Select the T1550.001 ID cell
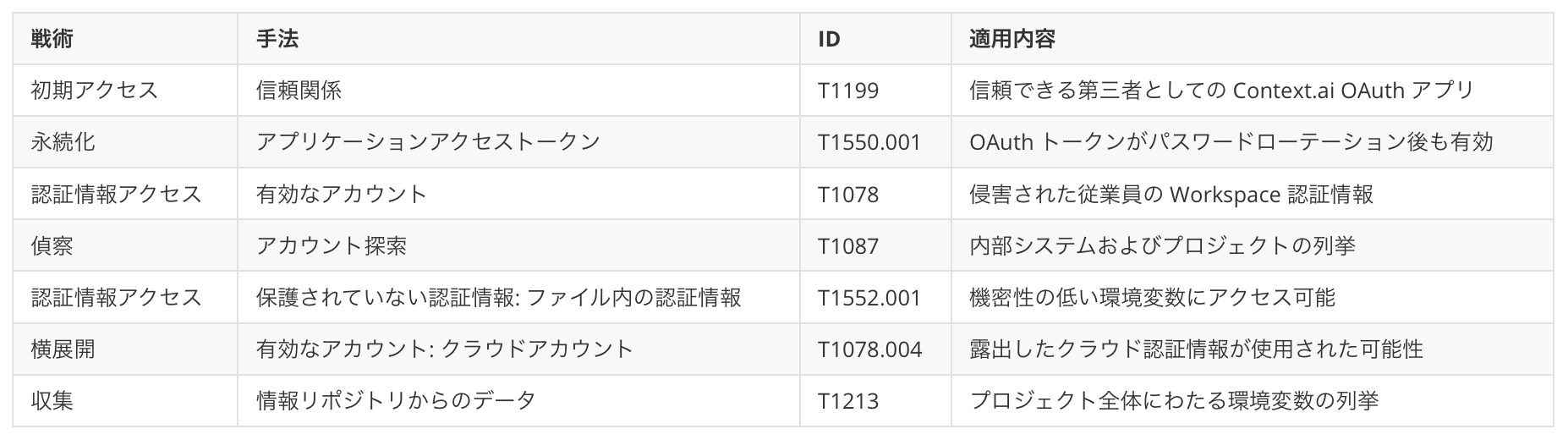This screenshot has width=1568, height=440. click(x=869, y=142)
